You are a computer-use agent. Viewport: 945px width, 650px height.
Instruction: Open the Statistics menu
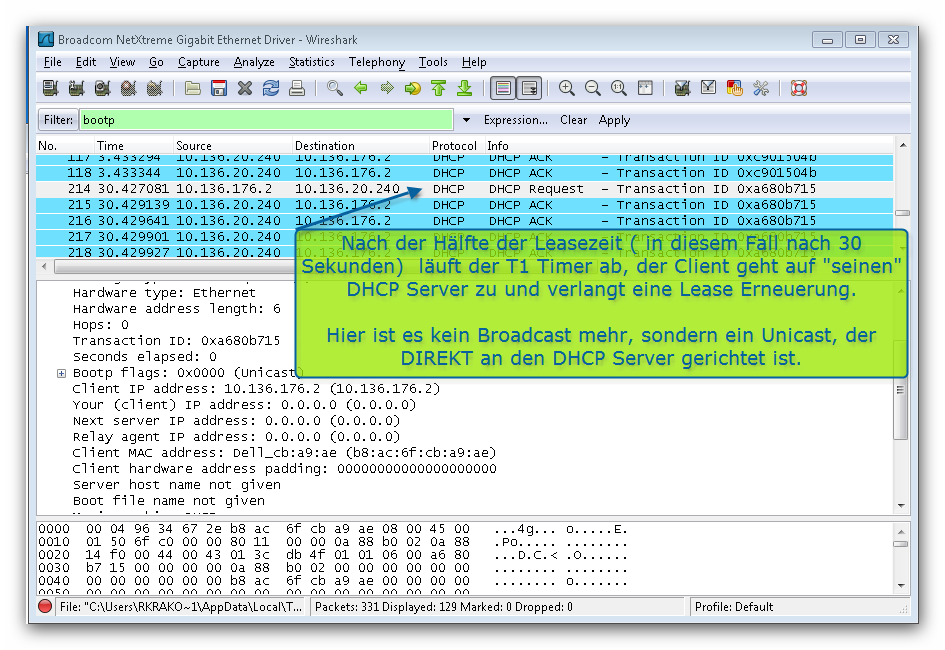[x=312, y=62]
